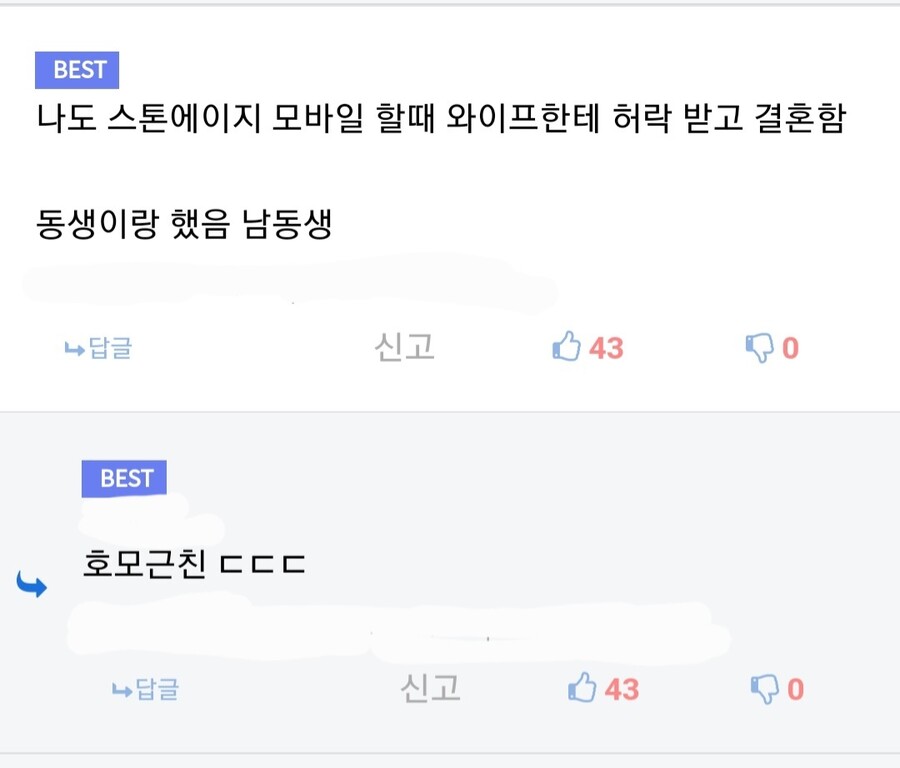The image size is (900, 768).
Task: Reply to the 호모근친 comment via 답글
Action: coord(145,689)
